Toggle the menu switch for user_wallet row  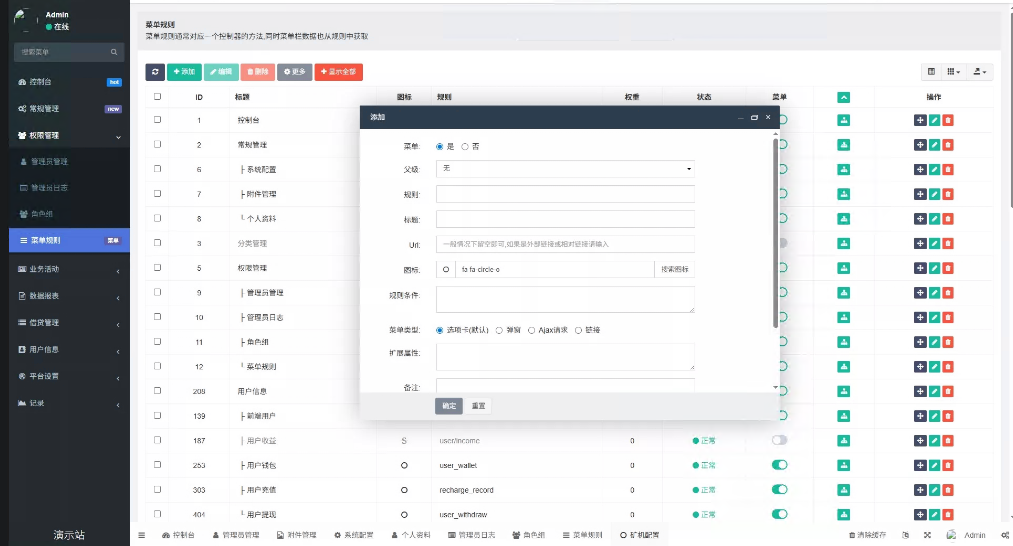780,465
